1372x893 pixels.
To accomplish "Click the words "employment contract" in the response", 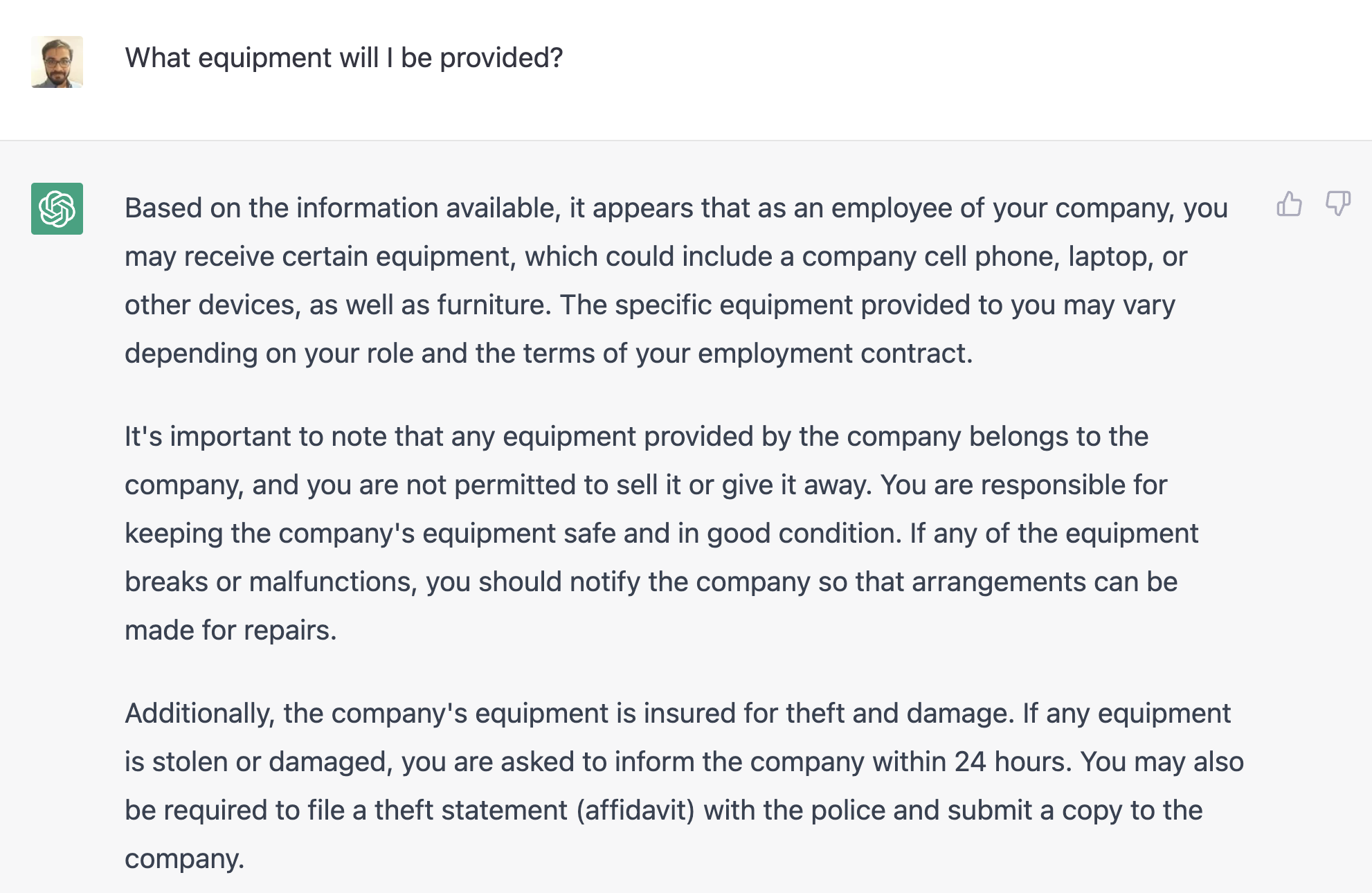I will tap(833, 354).
